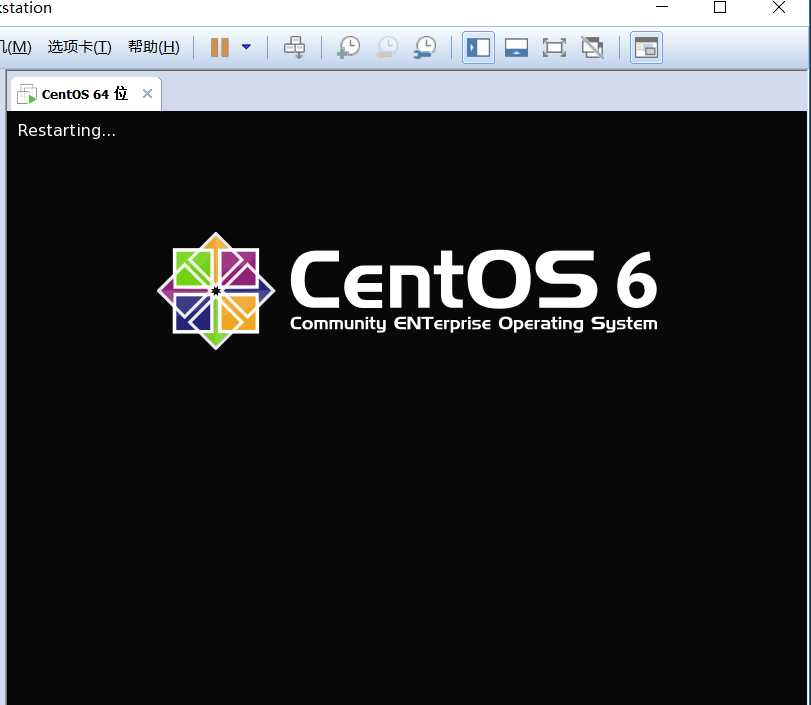Close the Workstation window
This screenshot has width=811, height=705.
click(779, 7)
